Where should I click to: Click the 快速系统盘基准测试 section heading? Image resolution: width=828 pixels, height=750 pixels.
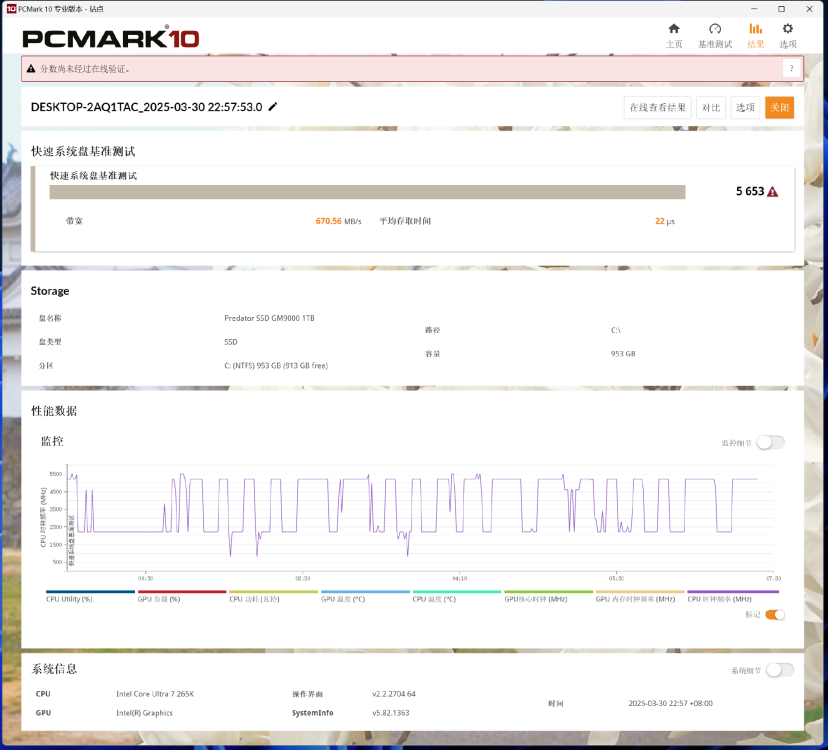83,152
